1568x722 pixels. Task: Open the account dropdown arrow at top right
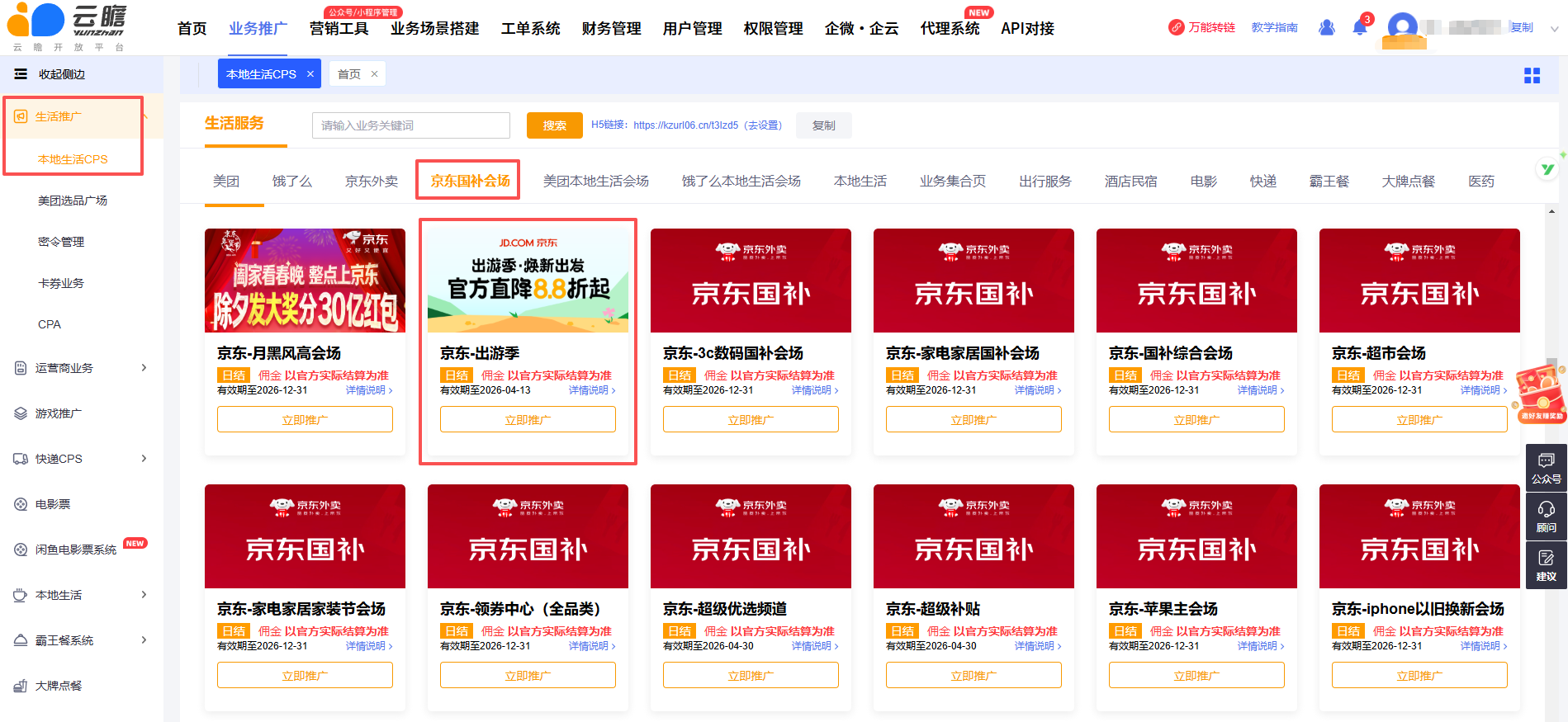tap(1554, 29)
